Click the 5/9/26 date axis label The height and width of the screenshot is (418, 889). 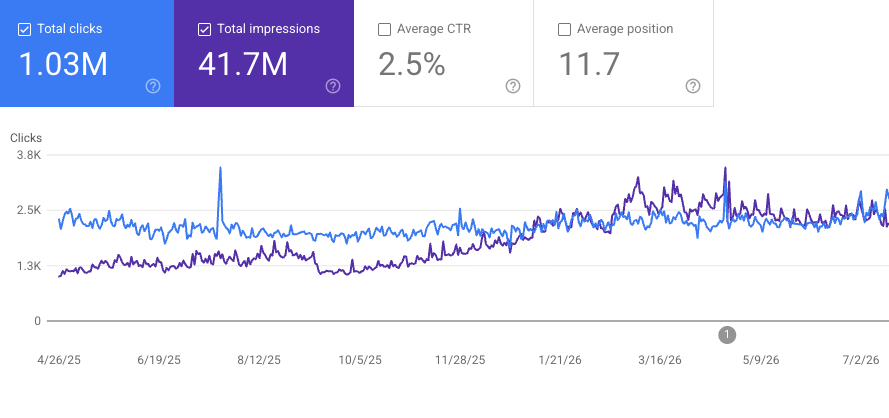(761, 360)
